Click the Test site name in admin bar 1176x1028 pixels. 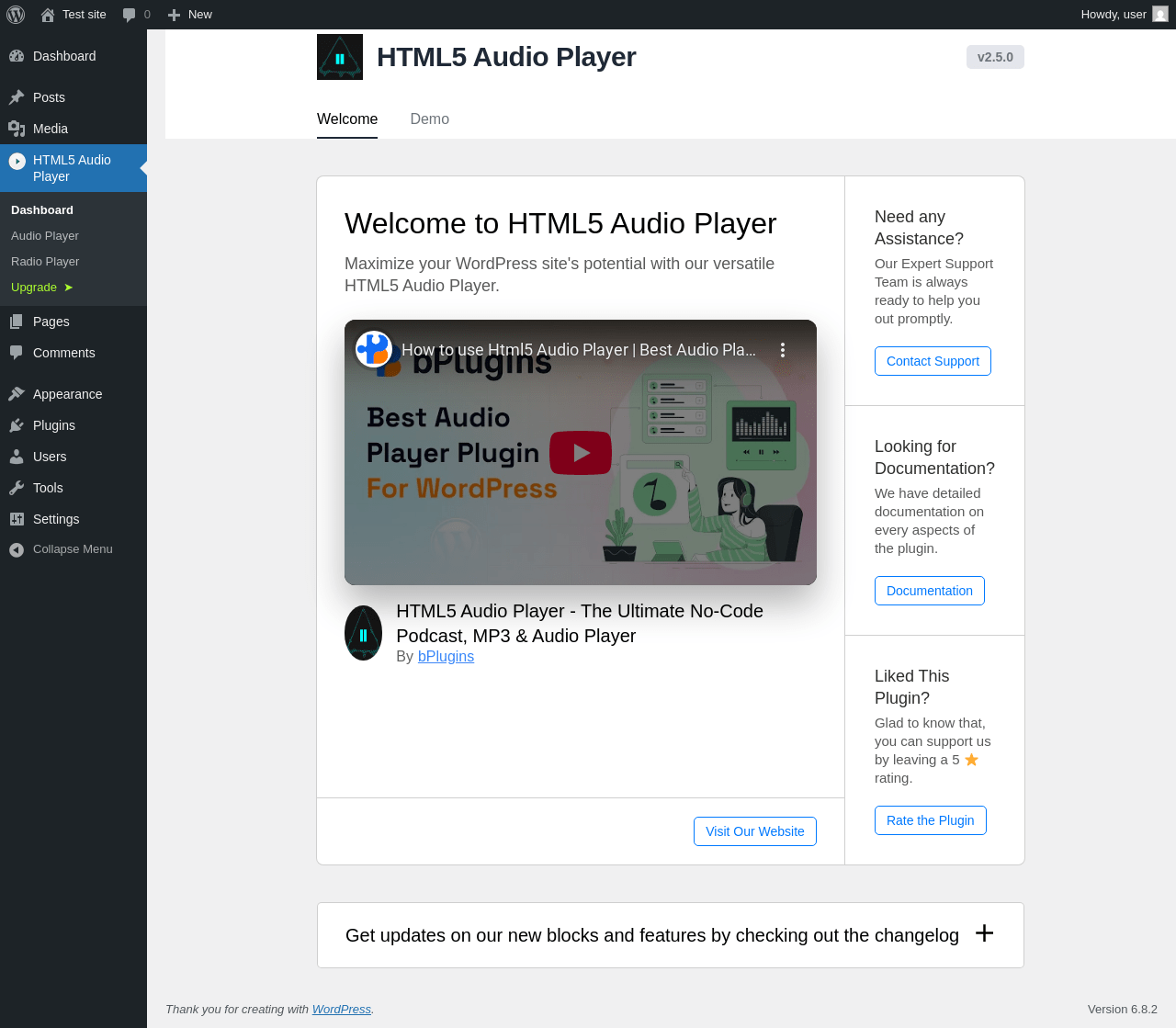pyautogui.click(x=85, y=15)
